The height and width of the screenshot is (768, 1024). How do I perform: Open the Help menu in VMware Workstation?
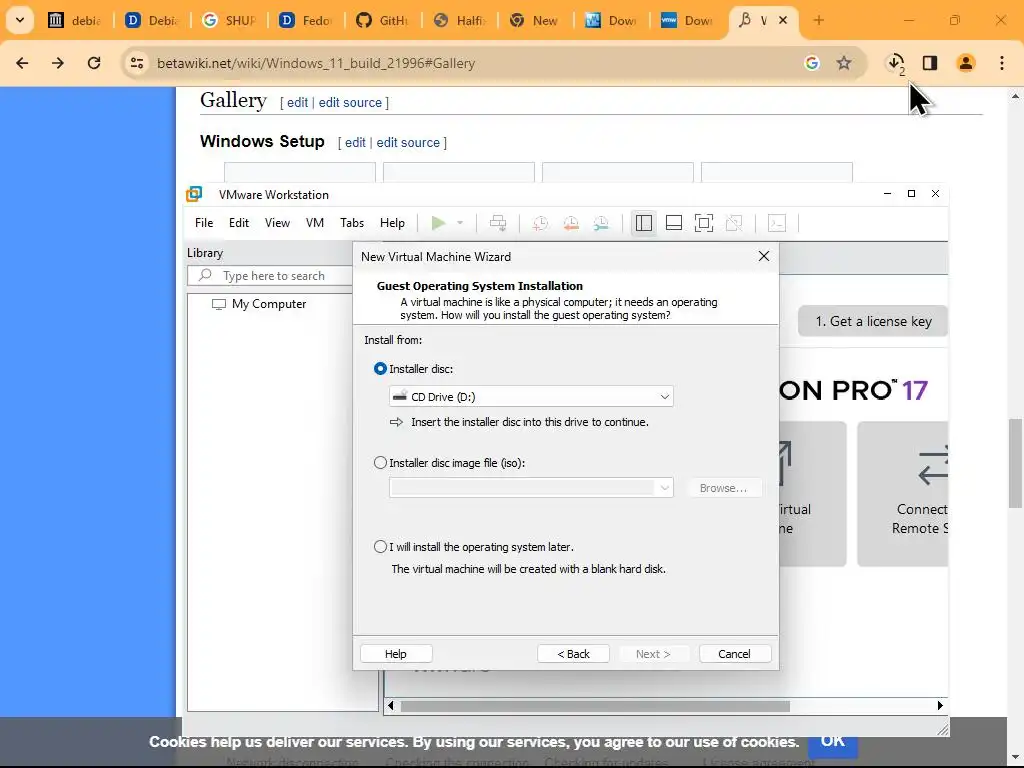pyautogui.click(x=392, y=223)
